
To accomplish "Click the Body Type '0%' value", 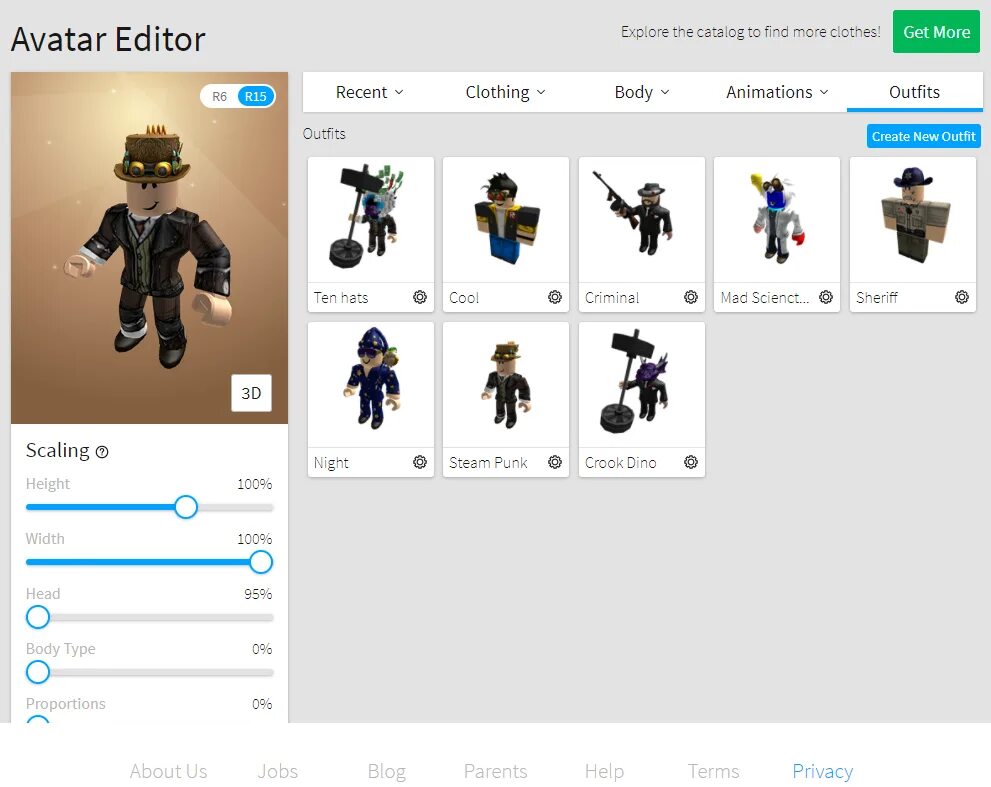I will pyautogui.click(x=262, y=649).
